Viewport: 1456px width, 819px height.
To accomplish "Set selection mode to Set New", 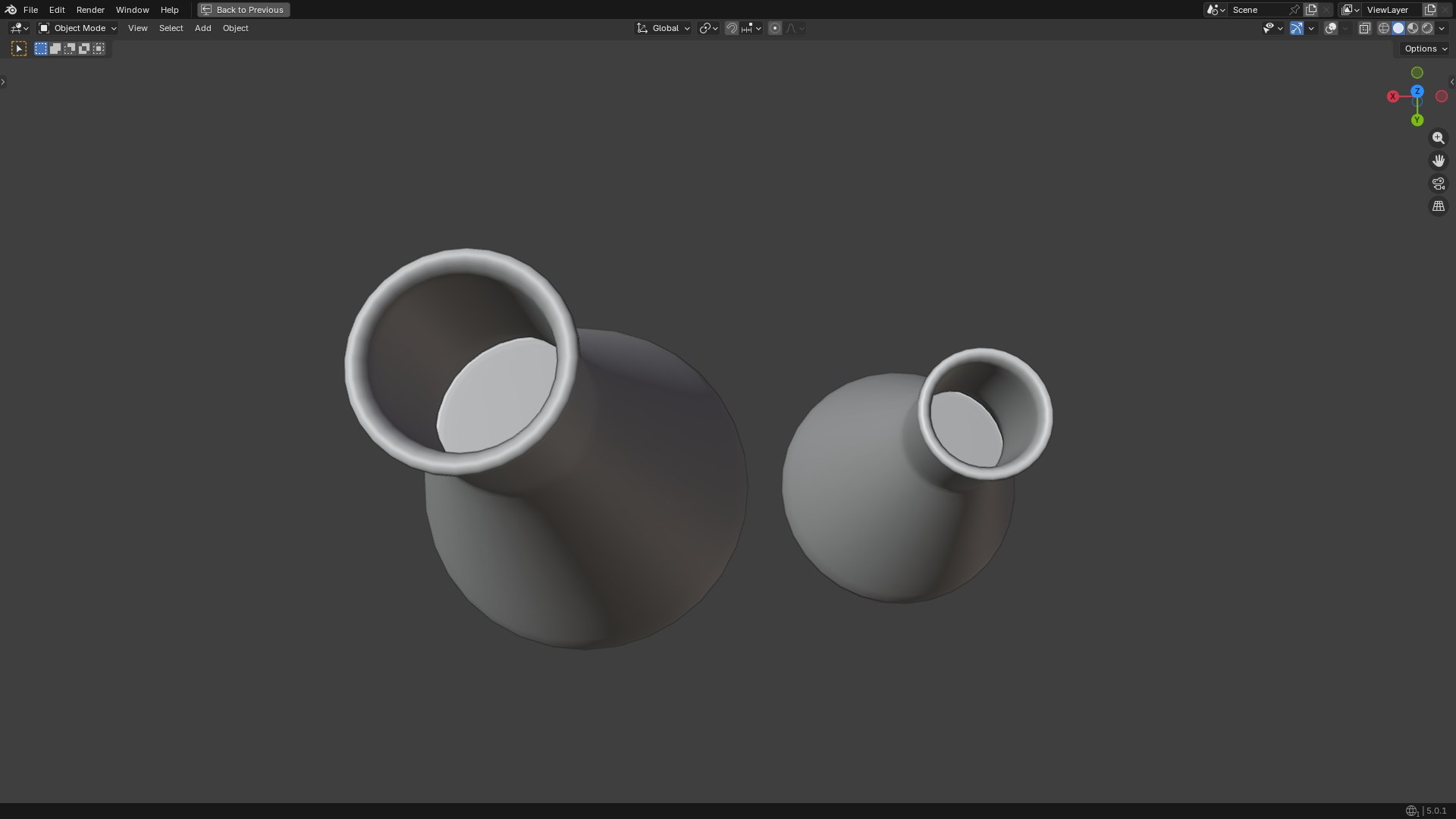I will coord(41,49).
